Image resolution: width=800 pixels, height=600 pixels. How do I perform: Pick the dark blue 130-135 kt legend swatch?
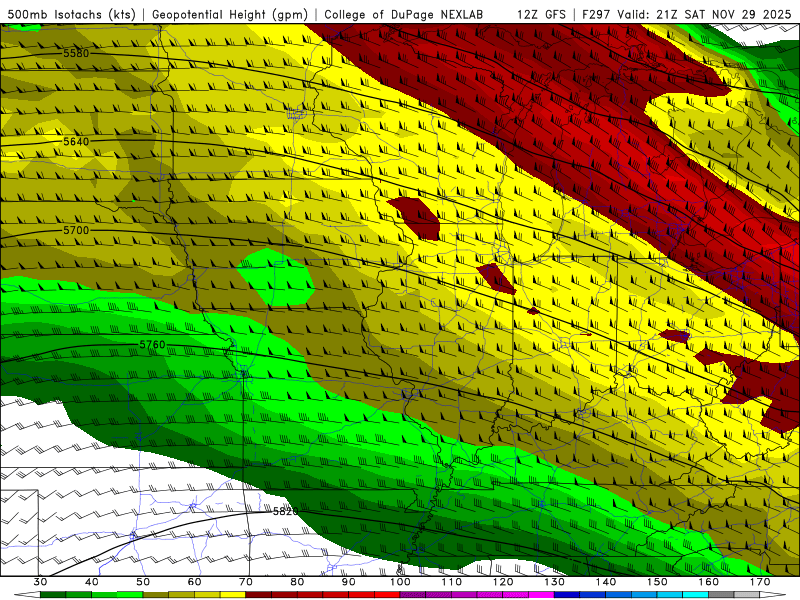(x=567, y=595)
